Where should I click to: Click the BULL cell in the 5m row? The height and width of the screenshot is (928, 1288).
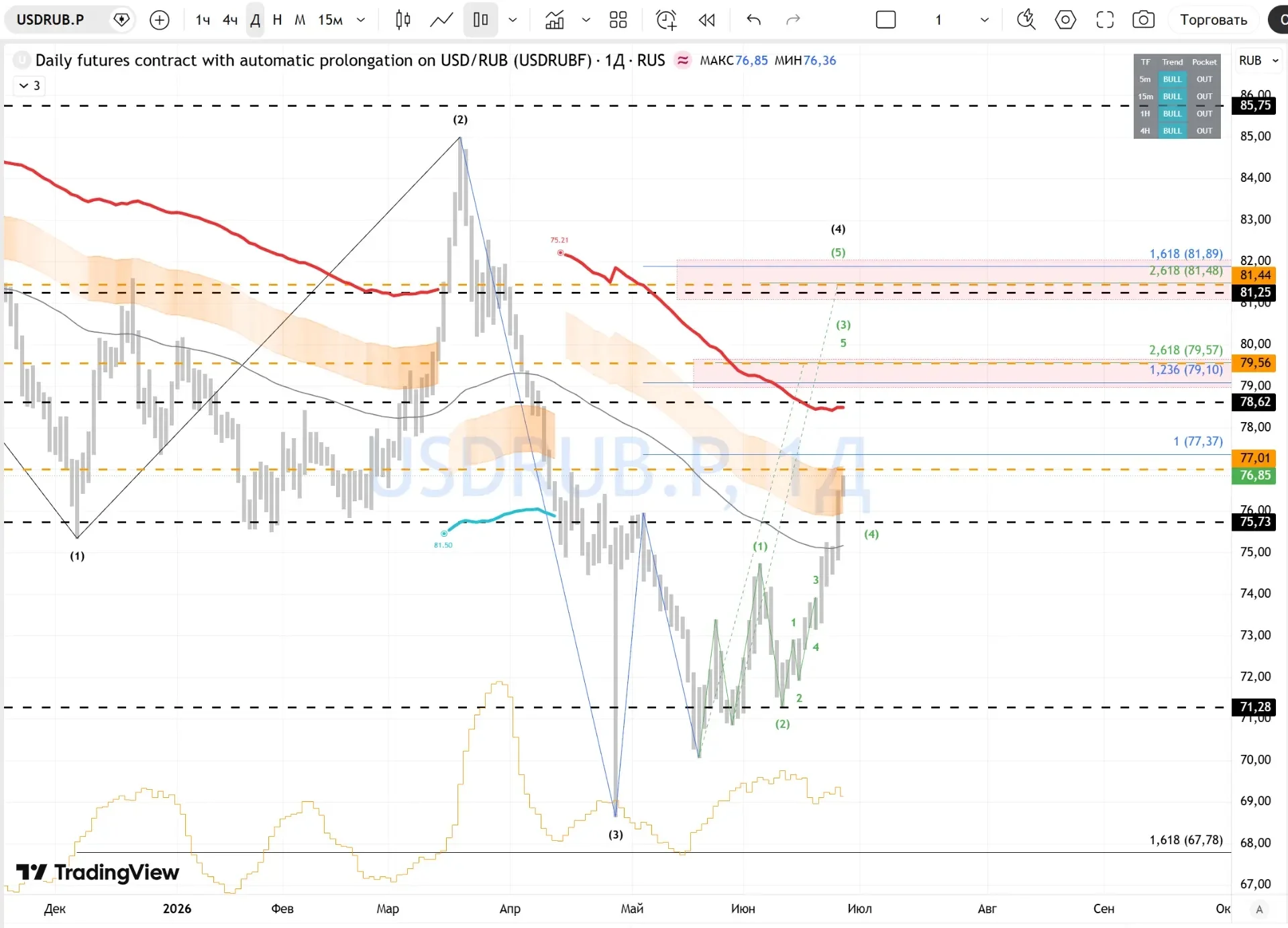[x=1172, y=79]
